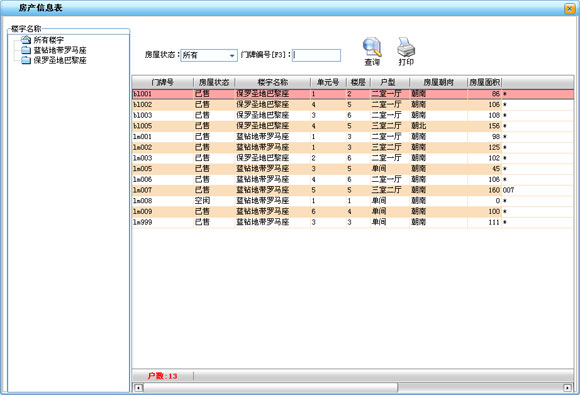Screen dimensions: 580x395
Task: Select the row with door number b1001
Action: pos(353,94)
